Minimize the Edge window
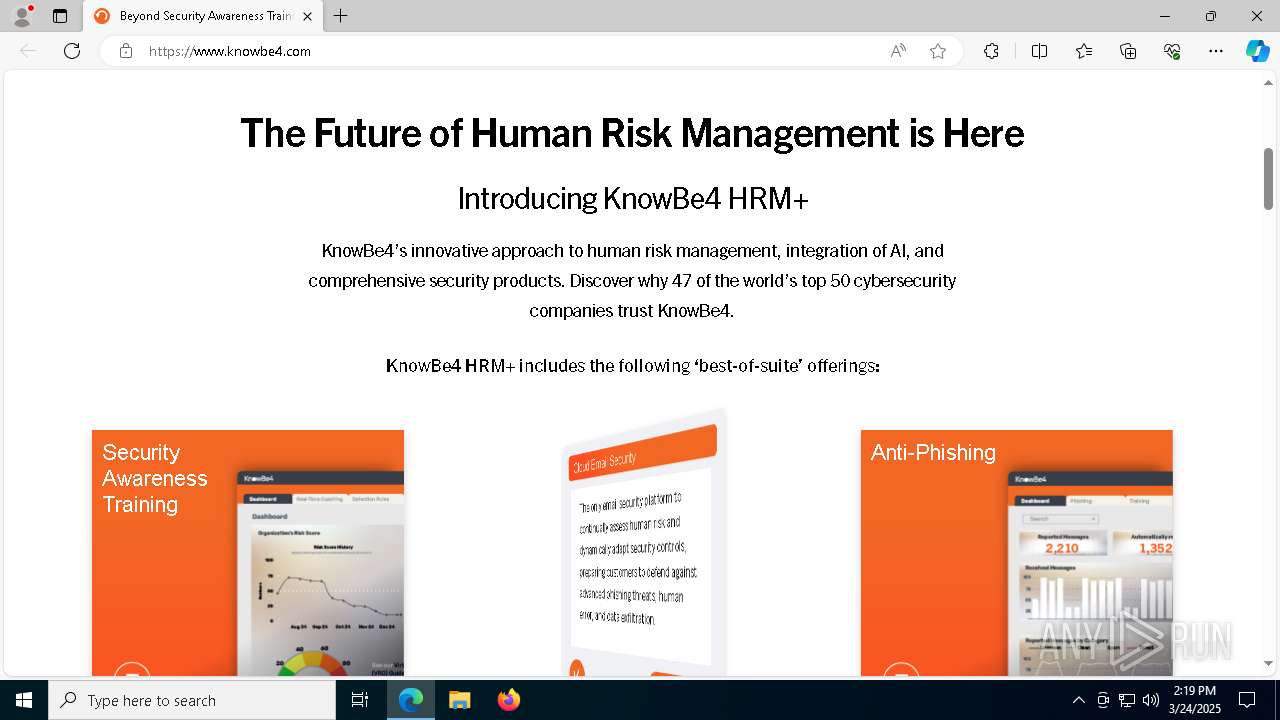 (x=1165, y=16)
